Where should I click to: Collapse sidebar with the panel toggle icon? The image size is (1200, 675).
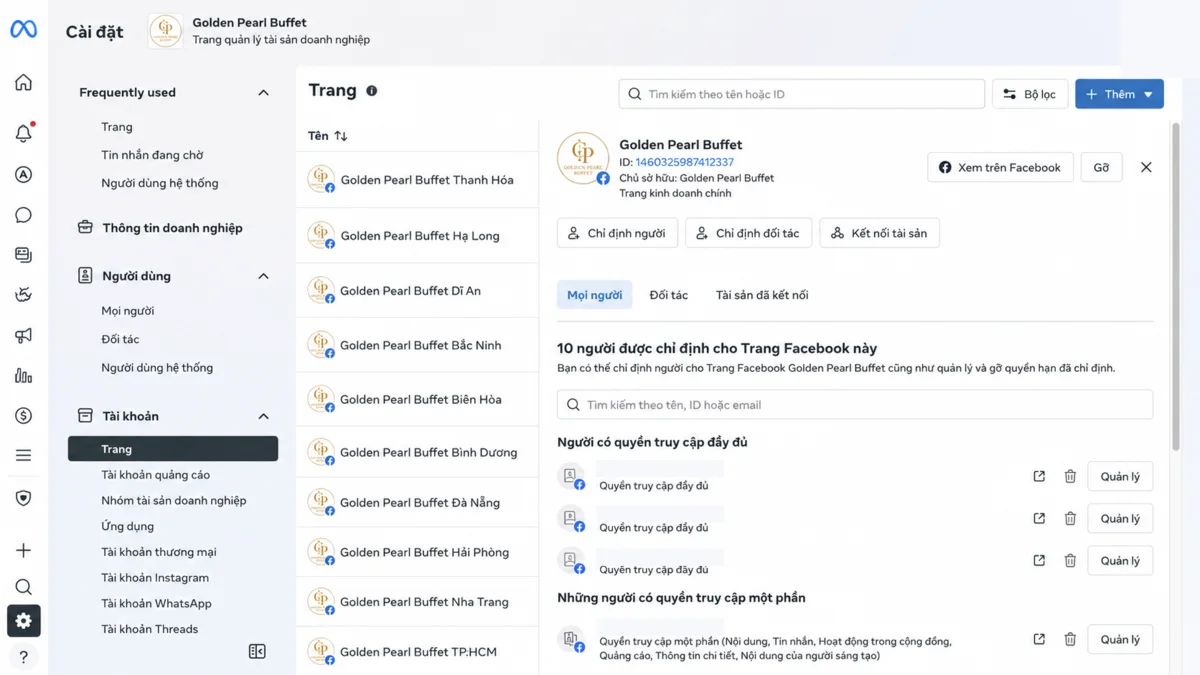pyautogui.click(x=257, y=651)
